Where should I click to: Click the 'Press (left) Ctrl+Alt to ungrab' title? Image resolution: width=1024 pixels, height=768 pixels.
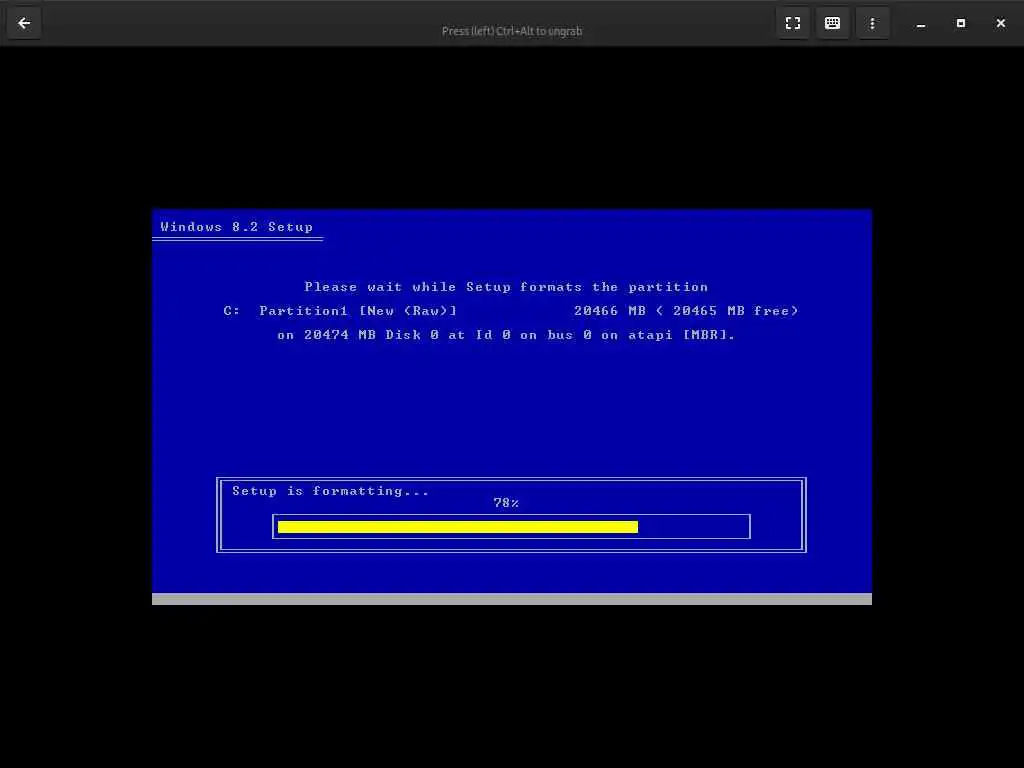tap(512, 31)
